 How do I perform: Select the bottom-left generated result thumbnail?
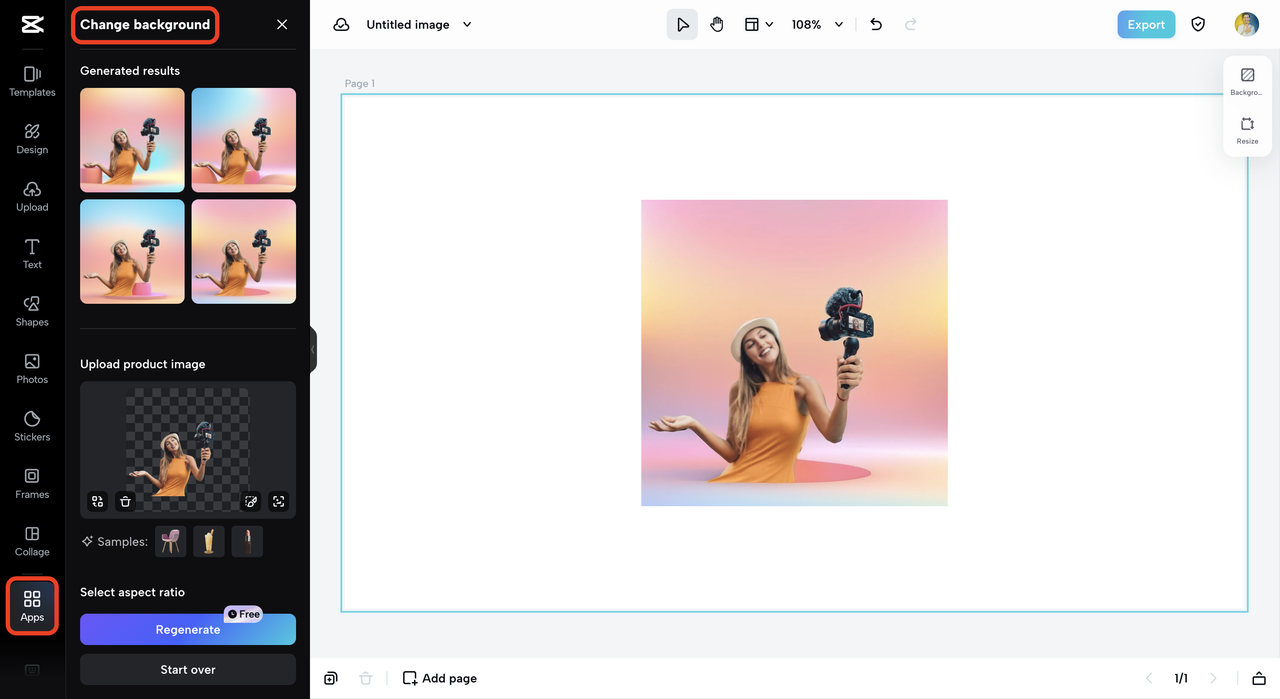[132, 252]
